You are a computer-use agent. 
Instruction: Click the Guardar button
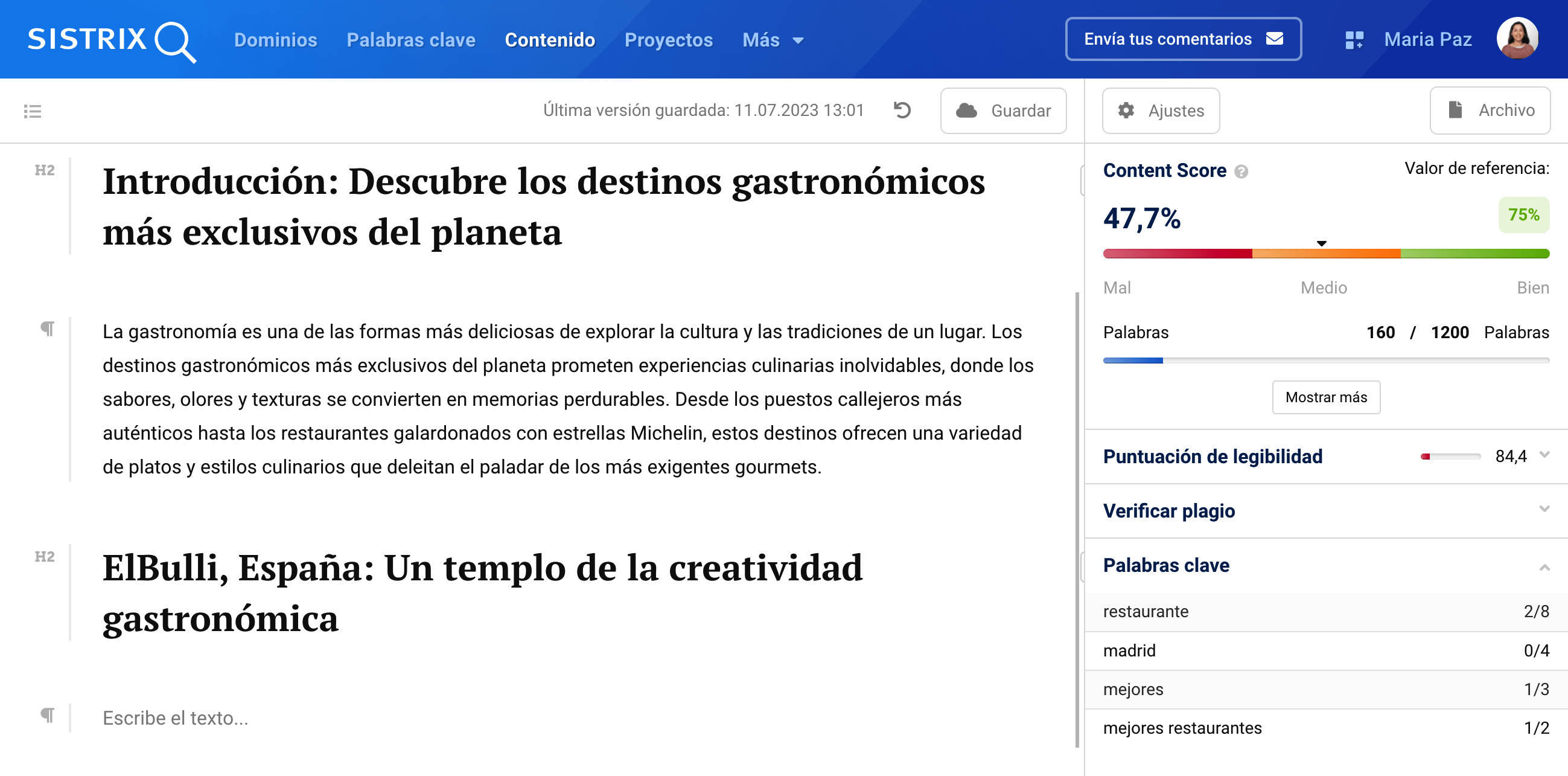(1003, 111)
